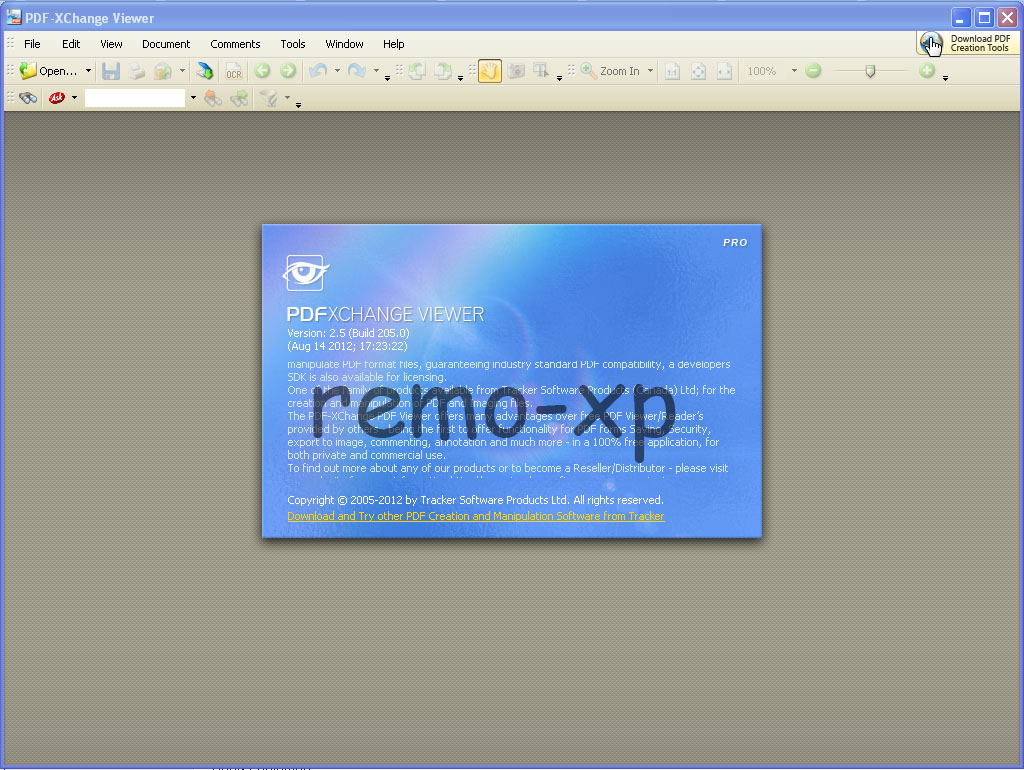Viewport: 1024px width, 770px height.
Task: Click the Rotate Clockwise icon
Action: 443,71
